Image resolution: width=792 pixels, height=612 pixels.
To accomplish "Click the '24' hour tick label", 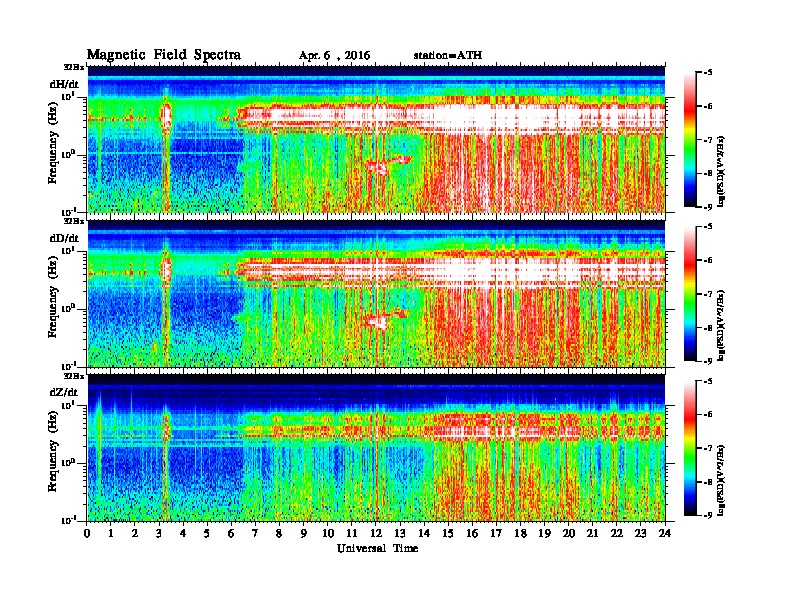I will (665, 534).
